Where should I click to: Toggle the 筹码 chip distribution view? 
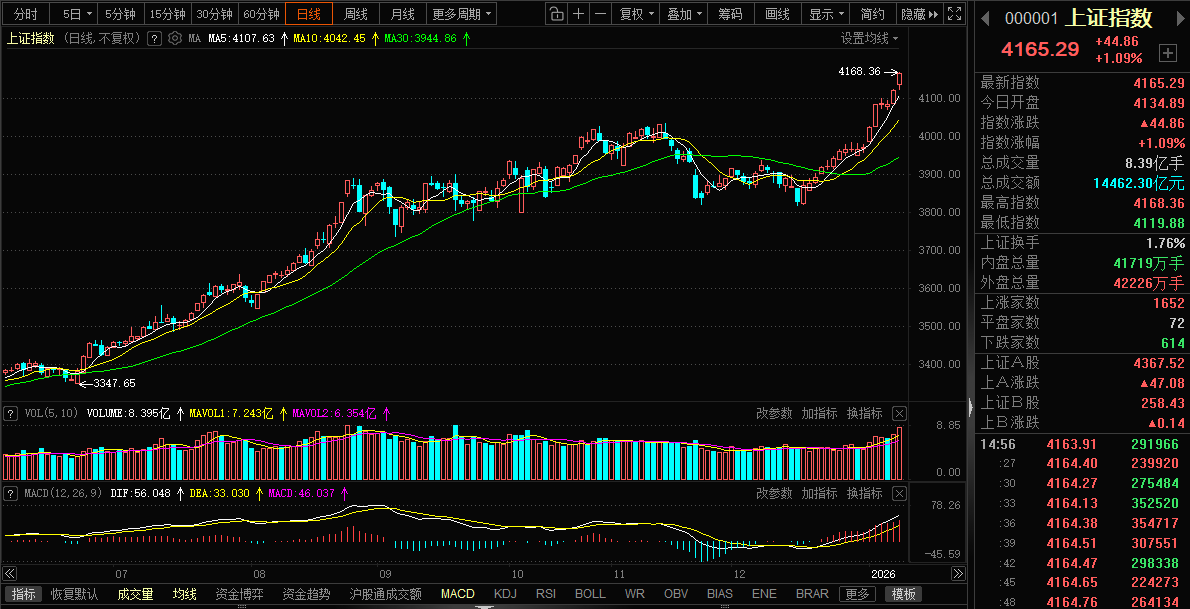click(x=731, y=14)
